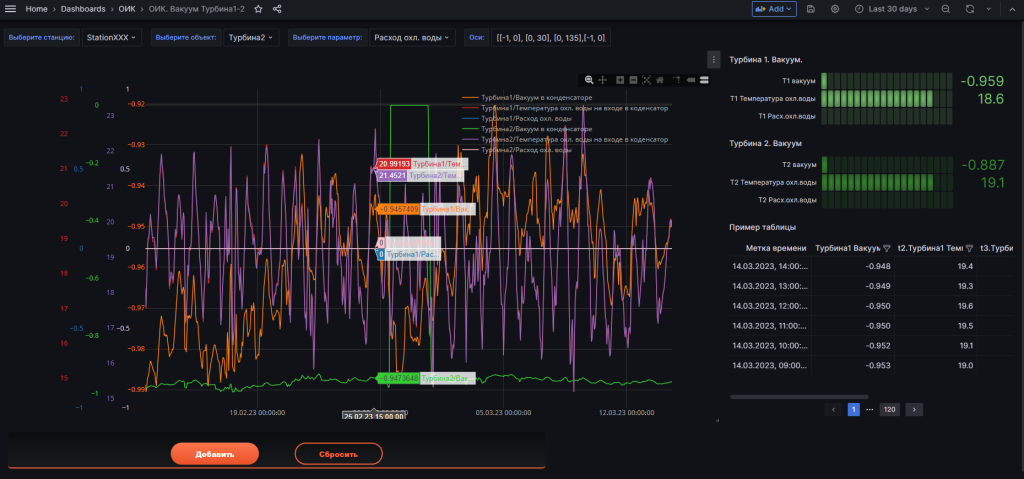Toggle Турбина1/Расход охл. воды legend series
Viewport: 1024px width, 479px height.
coord(522,118)
